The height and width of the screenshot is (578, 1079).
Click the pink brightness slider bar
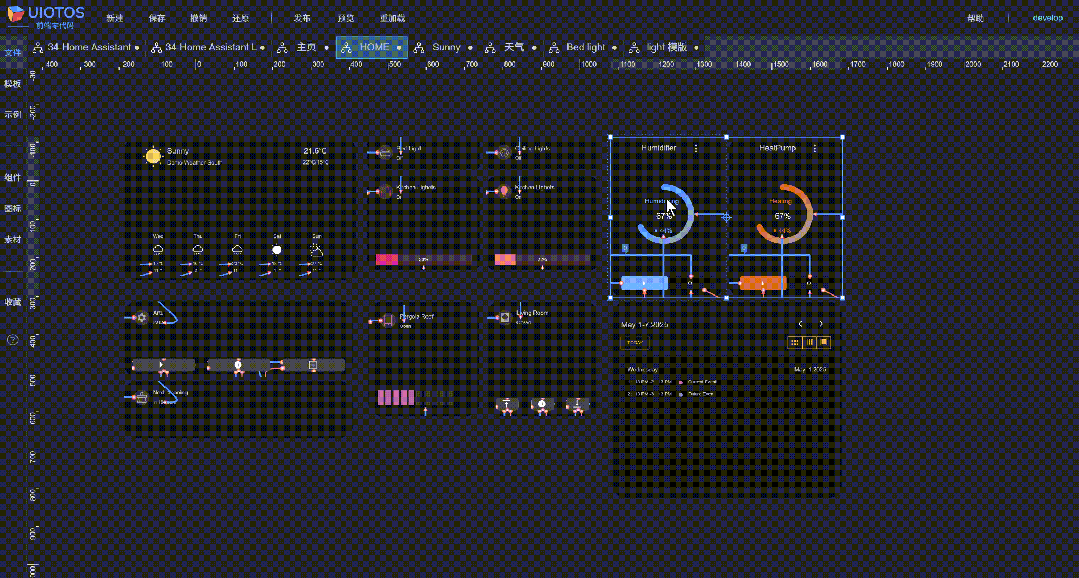423,259
